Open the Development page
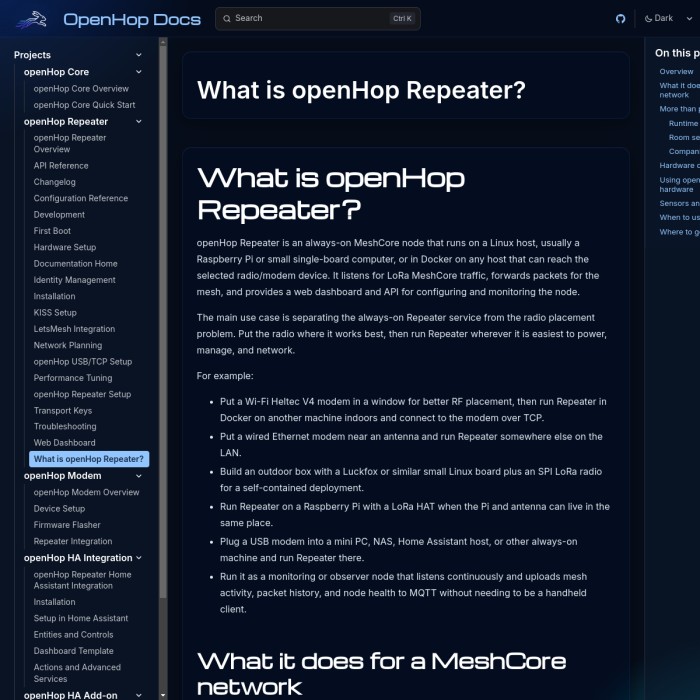 (59, 215)
